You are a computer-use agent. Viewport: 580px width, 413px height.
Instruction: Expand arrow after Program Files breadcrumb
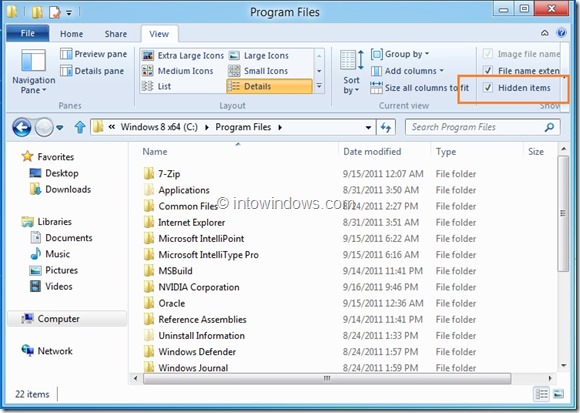click(280, 128)
